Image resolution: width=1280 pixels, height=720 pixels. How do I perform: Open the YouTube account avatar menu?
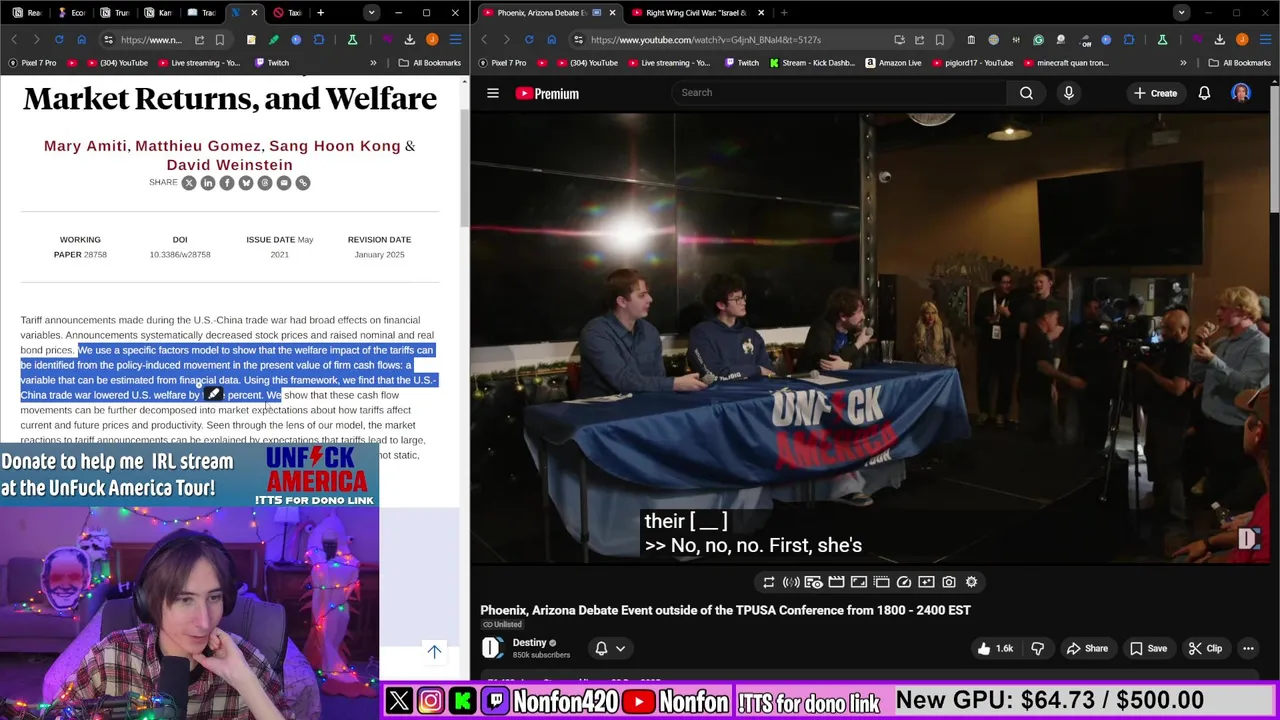pyautogui.click(x=1241, y=93)
